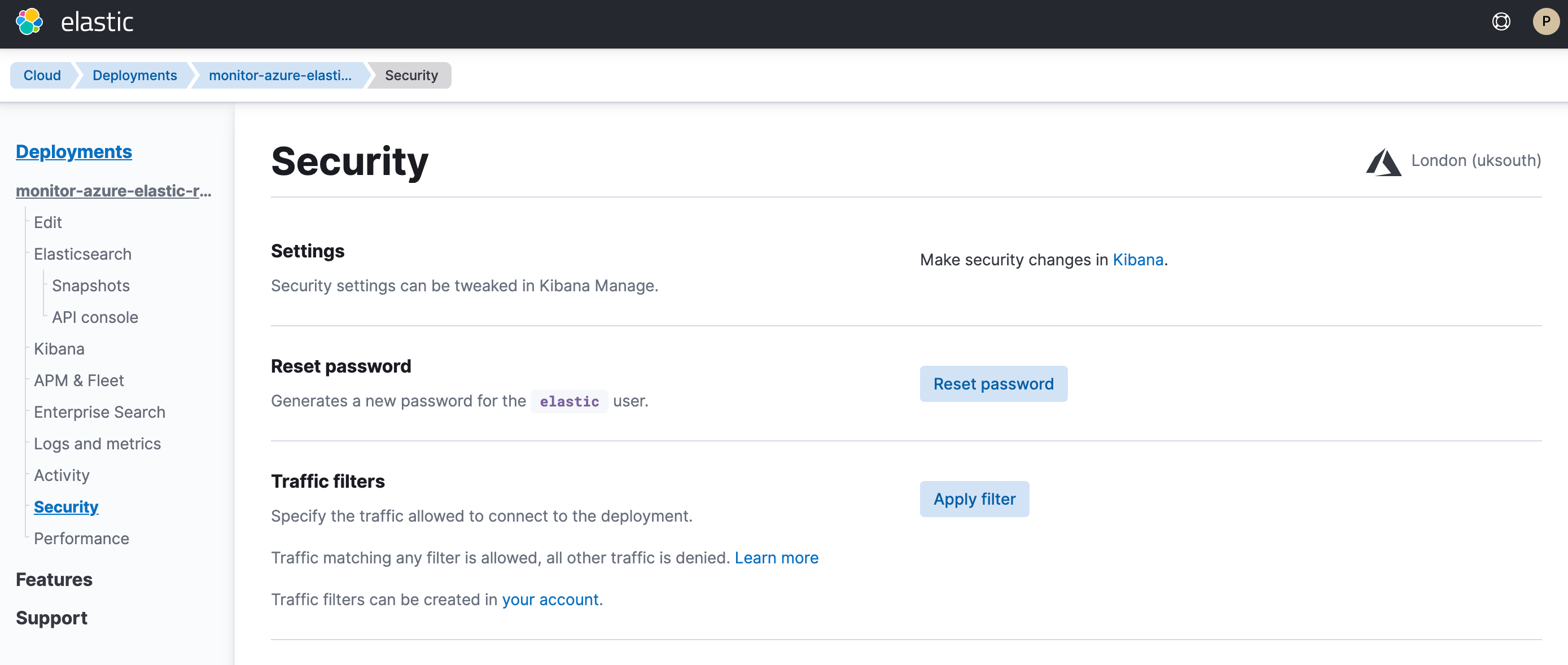Select Logs and metrics in the sidebar
The height and width of the screenshot is (665, 1568).
tap(98, 443)
